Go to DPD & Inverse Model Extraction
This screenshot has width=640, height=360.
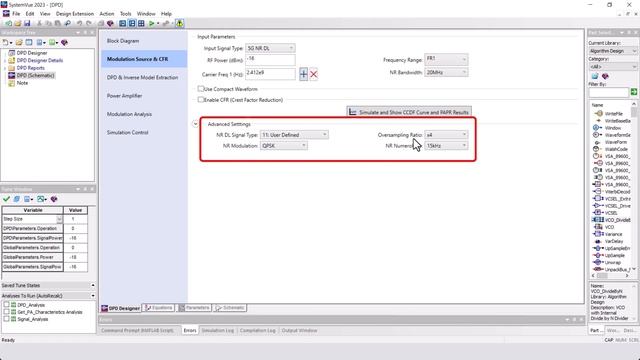click(142, 77)
